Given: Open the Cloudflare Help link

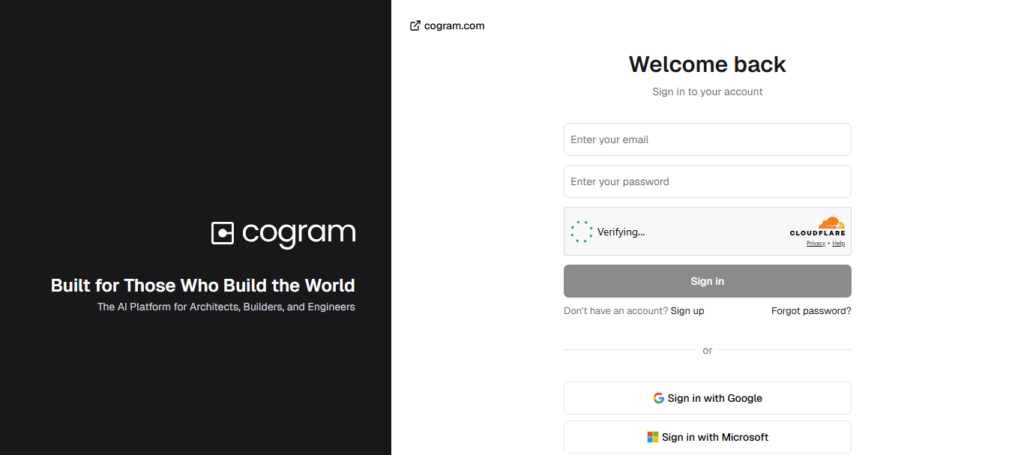Looking at the screenshot, I should [839, 243].
